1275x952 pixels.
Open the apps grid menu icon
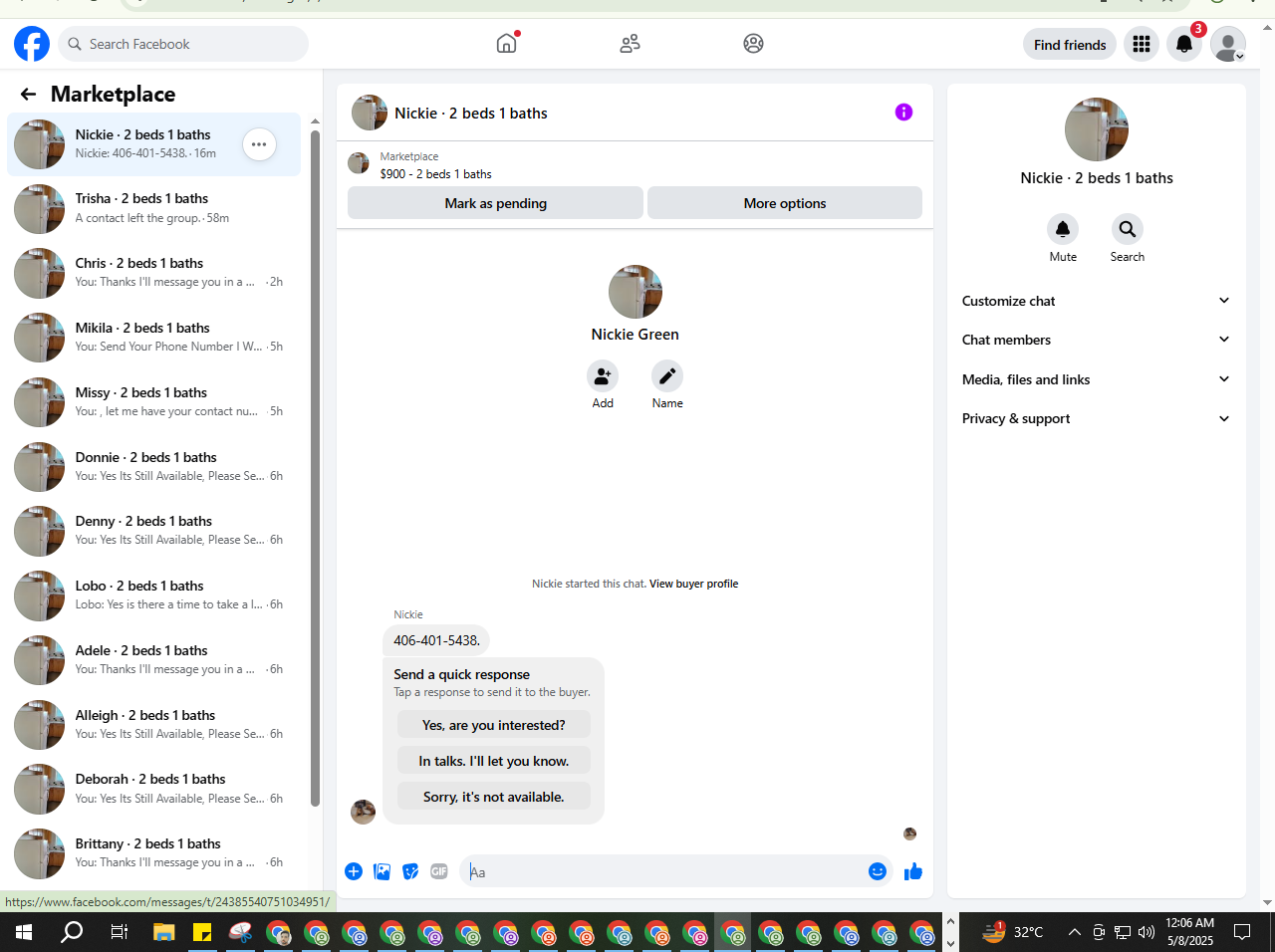pyautogui.click(x=1142, y=44)
